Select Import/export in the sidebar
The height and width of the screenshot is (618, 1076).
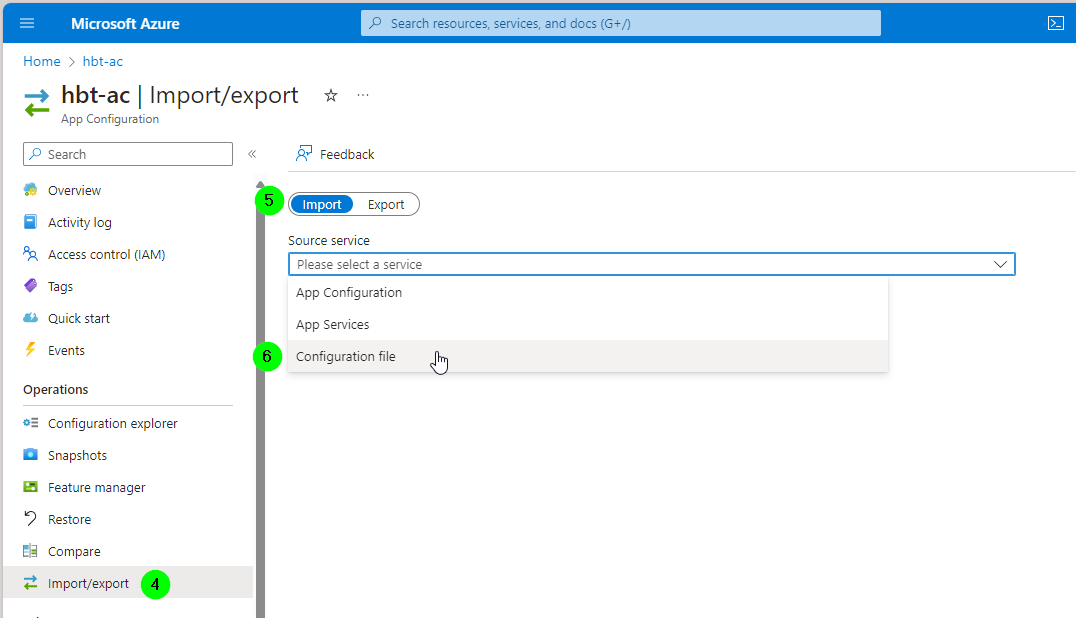click(x=128, y=582)
